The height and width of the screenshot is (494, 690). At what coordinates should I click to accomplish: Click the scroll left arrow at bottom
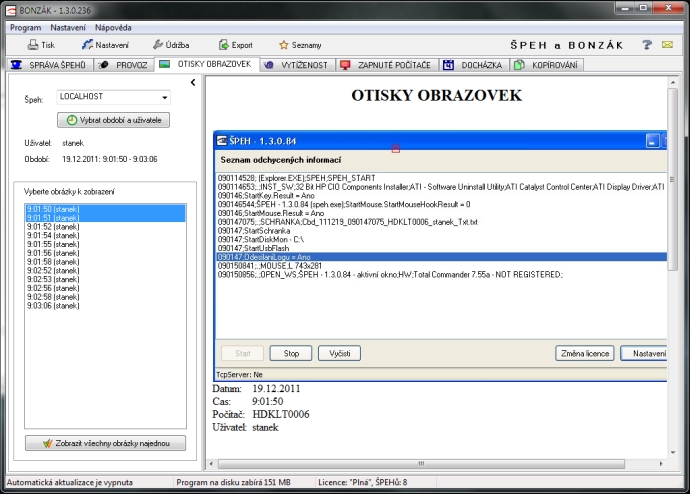(211, 464)
